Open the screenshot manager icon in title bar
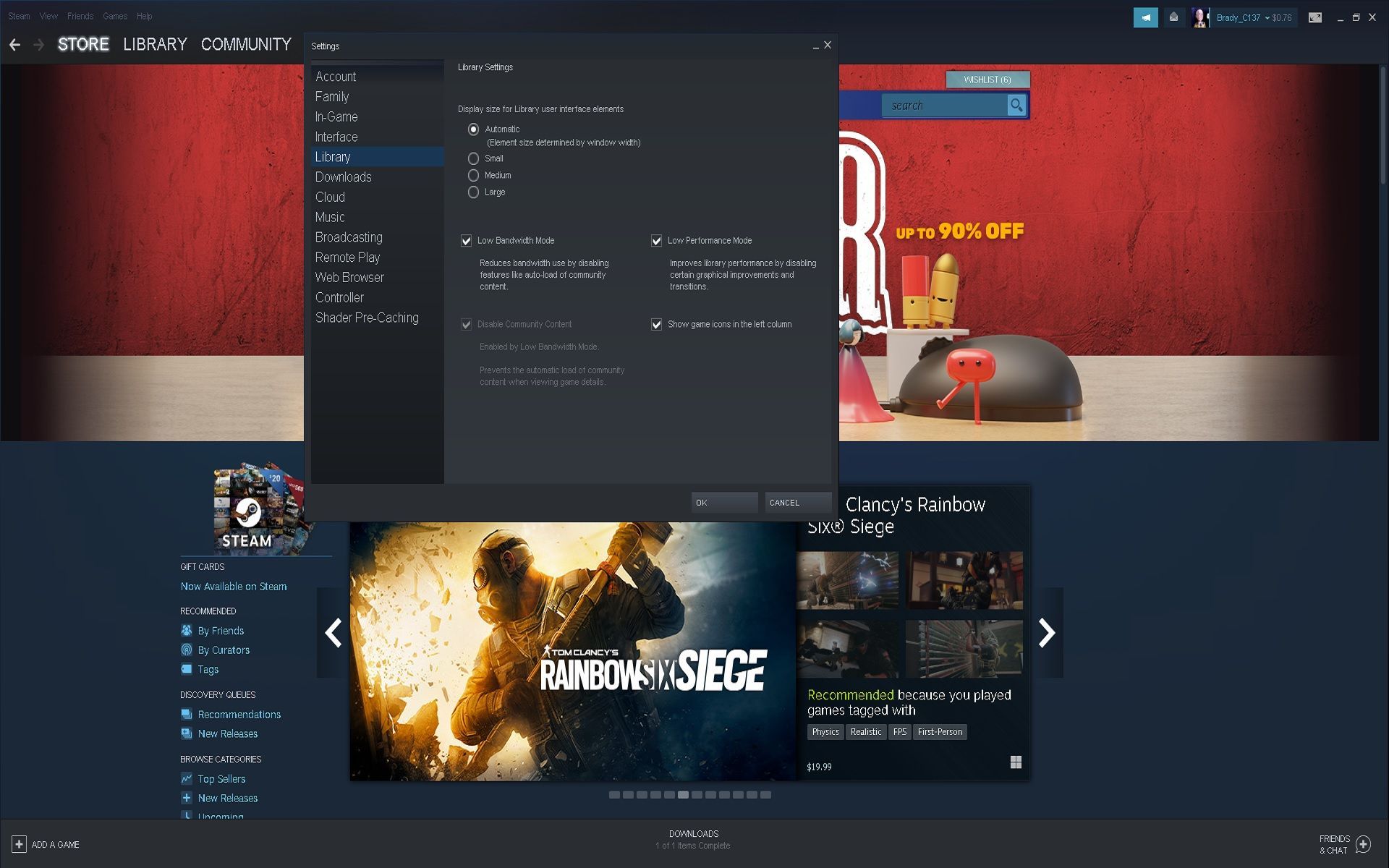The width and height of the screenshot is (1389, 868). tap(1315, 17)
